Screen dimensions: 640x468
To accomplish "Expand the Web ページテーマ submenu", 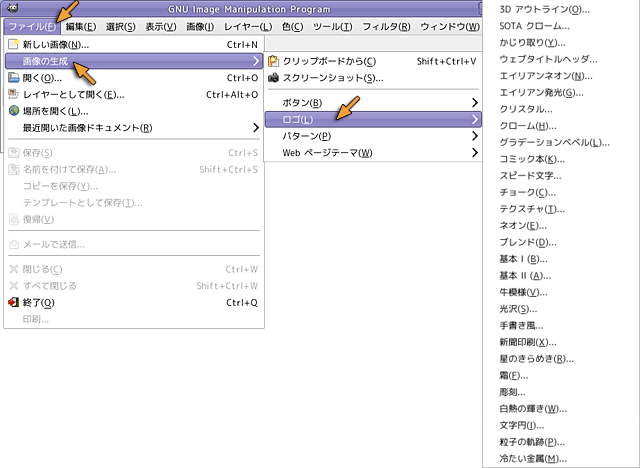I will coord(372,152).
